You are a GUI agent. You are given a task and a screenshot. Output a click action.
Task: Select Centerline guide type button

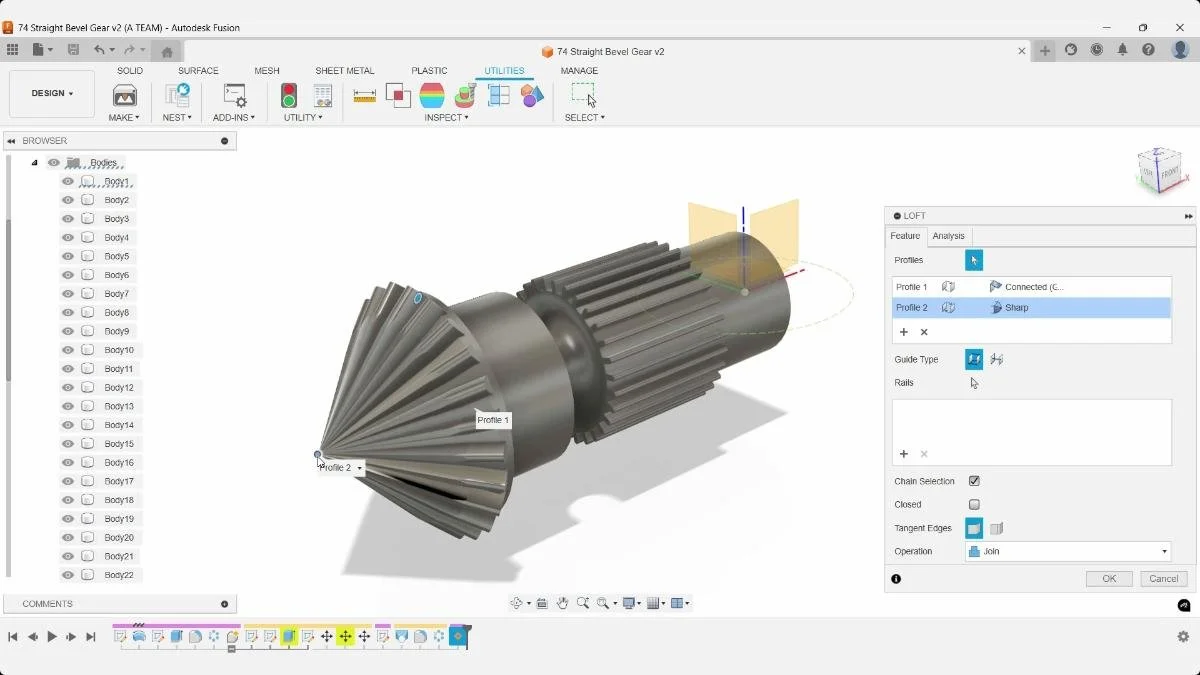[996, 359]
